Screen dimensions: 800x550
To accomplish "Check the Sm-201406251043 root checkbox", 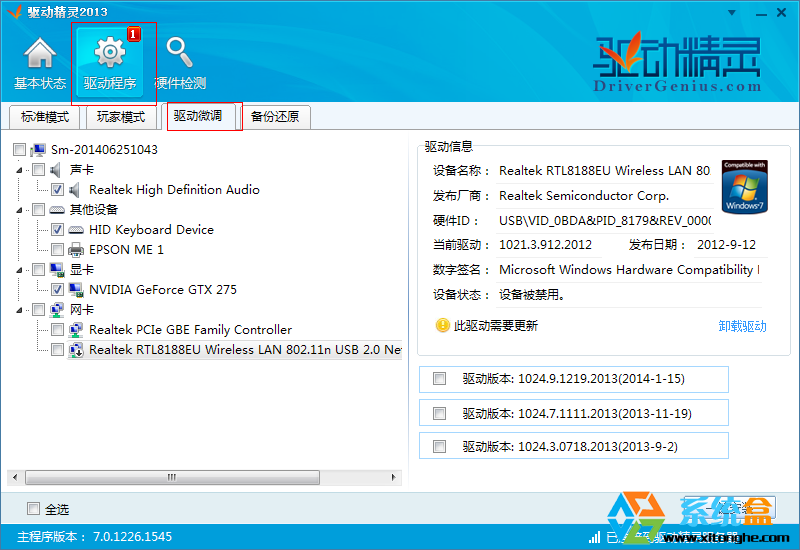I will coord(19,149).
